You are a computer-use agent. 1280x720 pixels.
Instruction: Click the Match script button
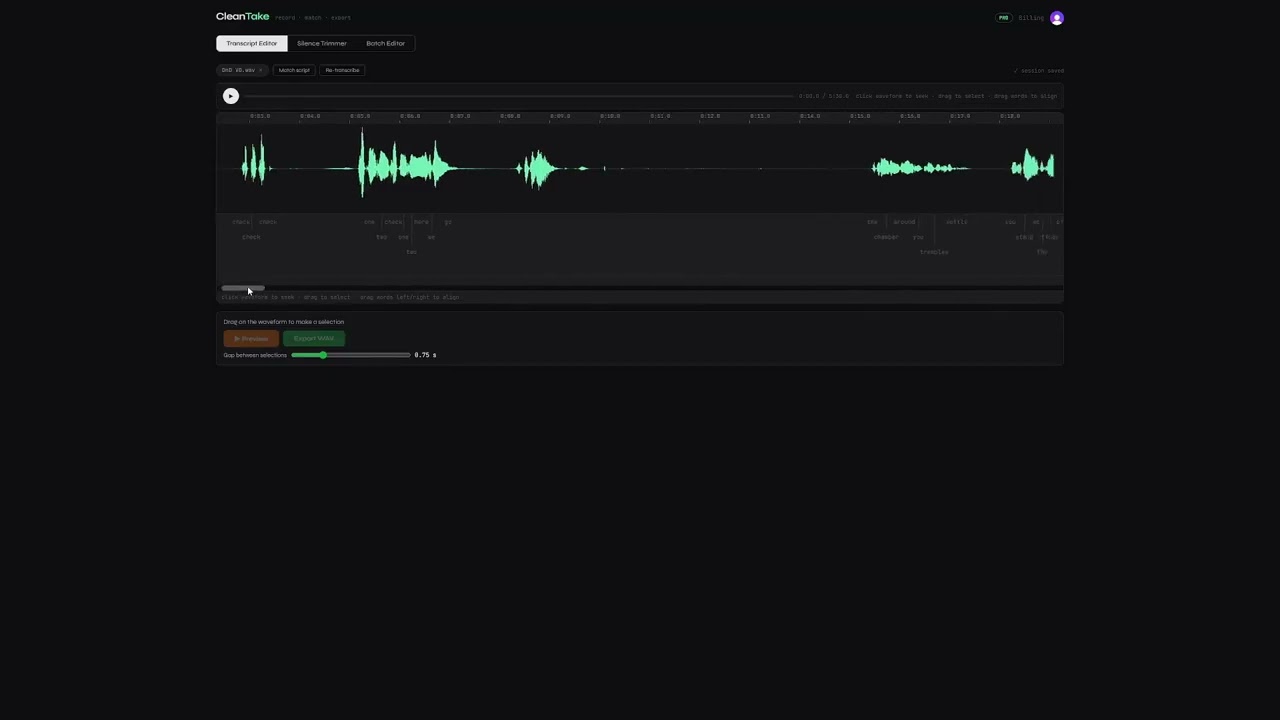click(x=294, y=70)
